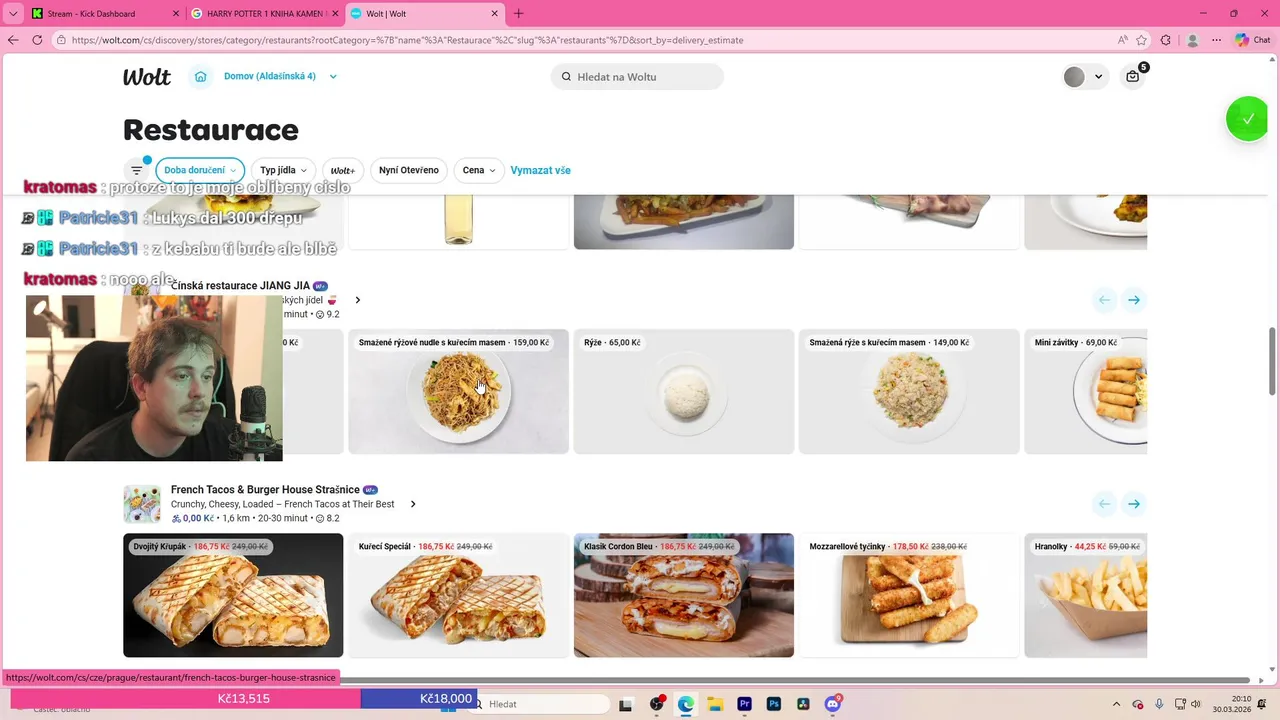Screen dimensions: 1280x720
Task: Toggle the Nyní Otevřeno filter
Action: coord(409,170)
